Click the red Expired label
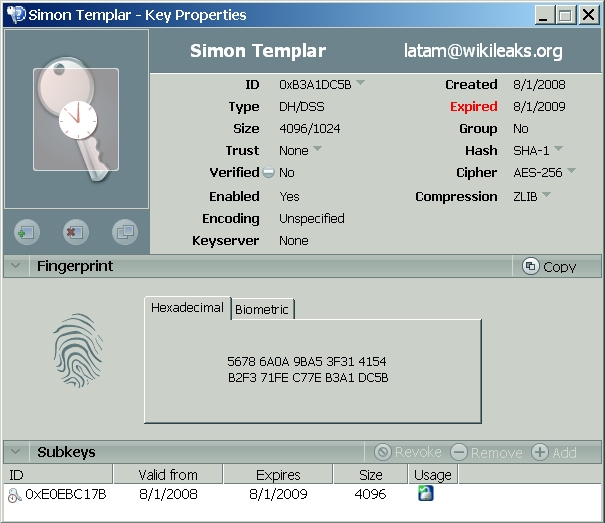The image size is (605, 523). (x=473, y=107)
